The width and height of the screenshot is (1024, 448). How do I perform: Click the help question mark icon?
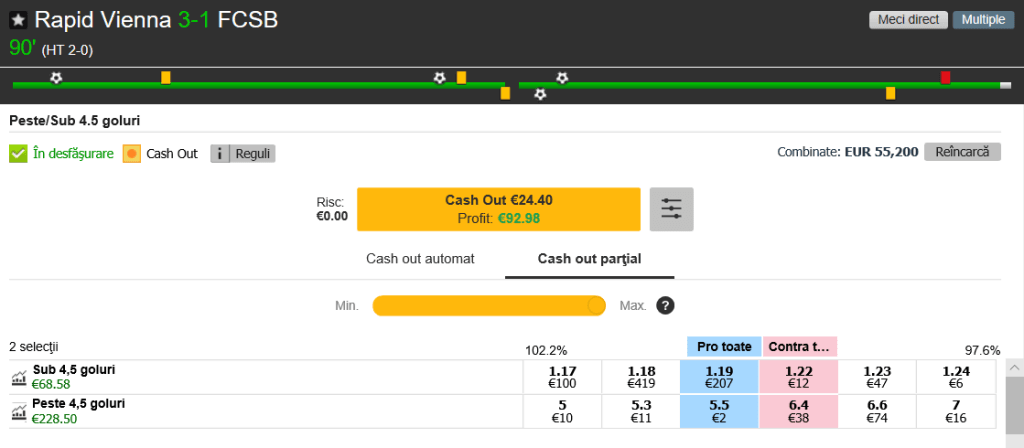(665, 306)
